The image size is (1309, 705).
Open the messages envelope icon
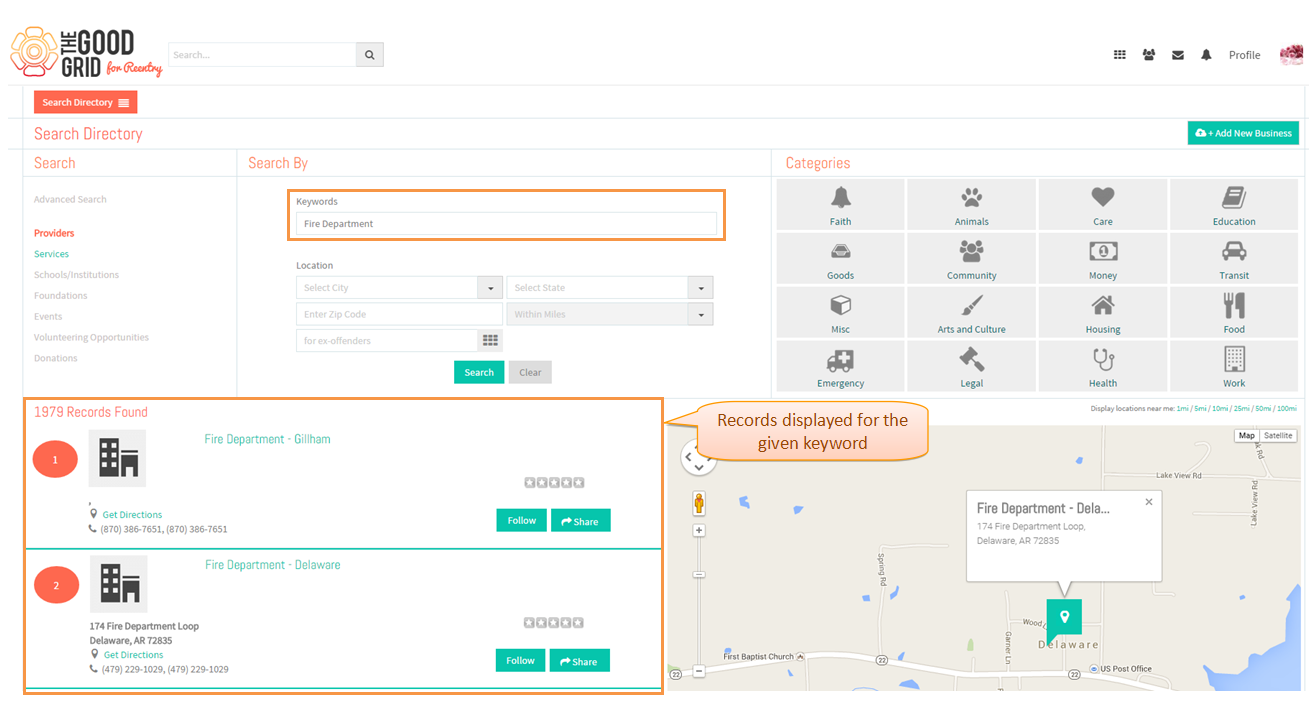1178,55
